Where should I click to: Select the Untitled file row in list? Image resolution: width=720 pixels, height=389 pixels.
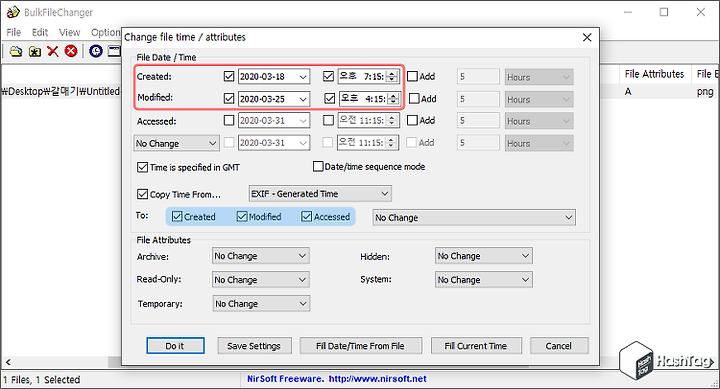point(61,91)
